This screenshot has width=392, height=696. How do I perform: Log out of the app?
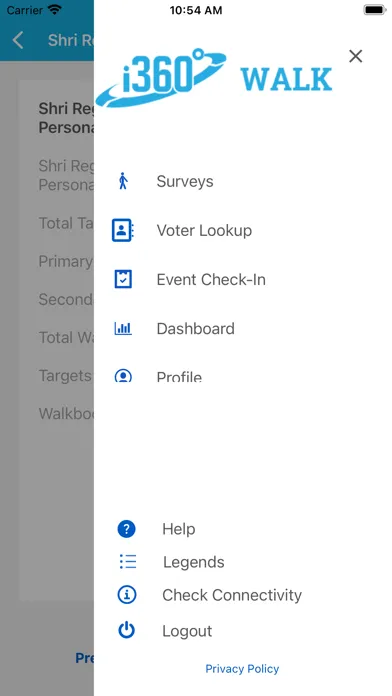[x=187, y=631]
